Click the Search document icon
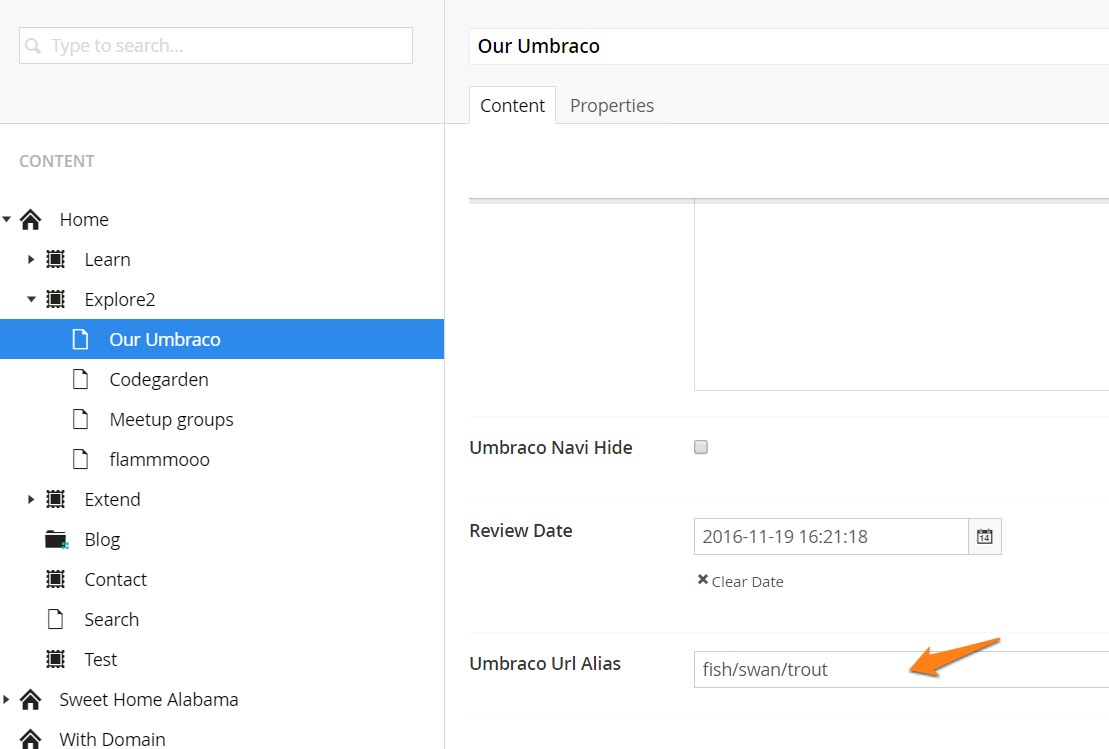Image resolution: width=1109 pixels, height=749 pixels. click(x=55, y=620)
